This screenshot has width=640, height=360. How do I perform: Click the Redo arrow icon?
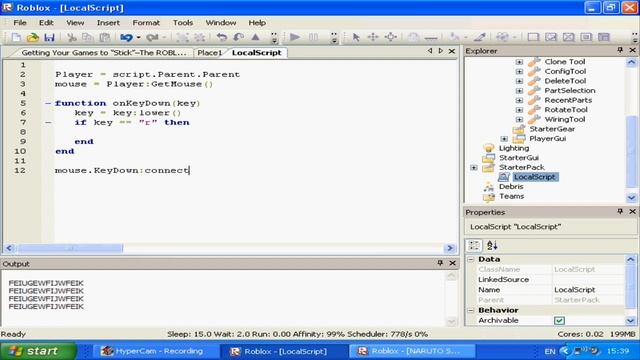[152, 38]
